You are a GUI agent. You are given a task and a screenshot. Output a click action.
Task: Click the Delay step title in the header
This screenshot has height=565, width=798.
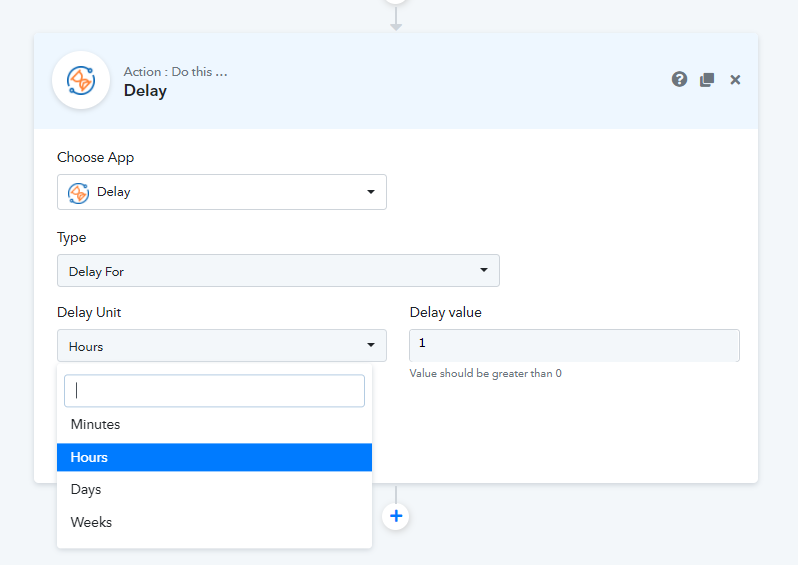145,91
